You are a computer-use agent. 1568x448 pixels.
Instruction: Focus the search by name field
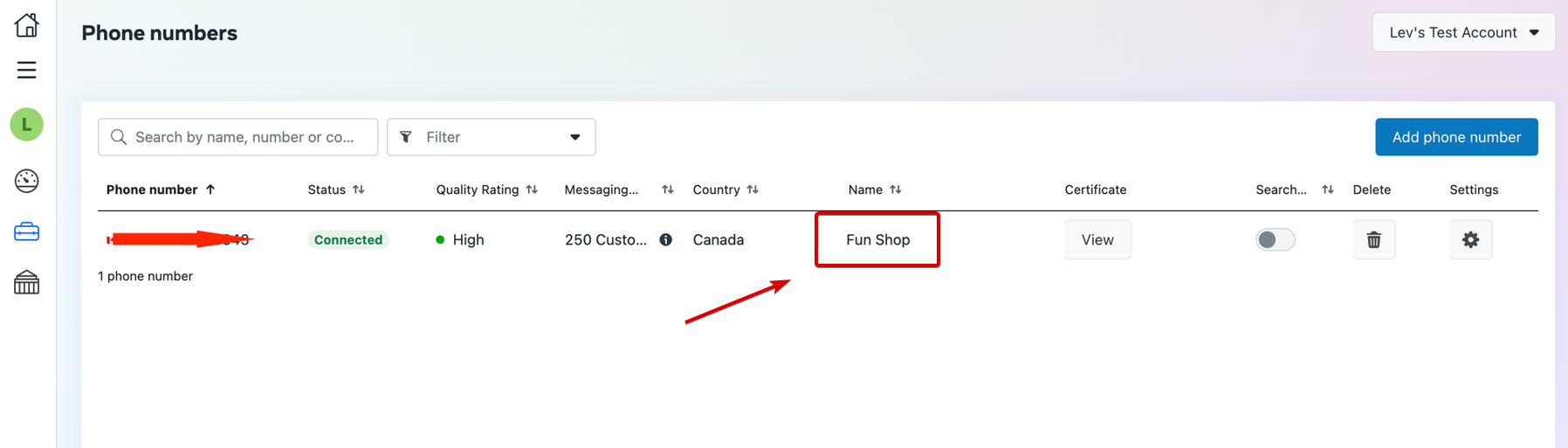244,137
